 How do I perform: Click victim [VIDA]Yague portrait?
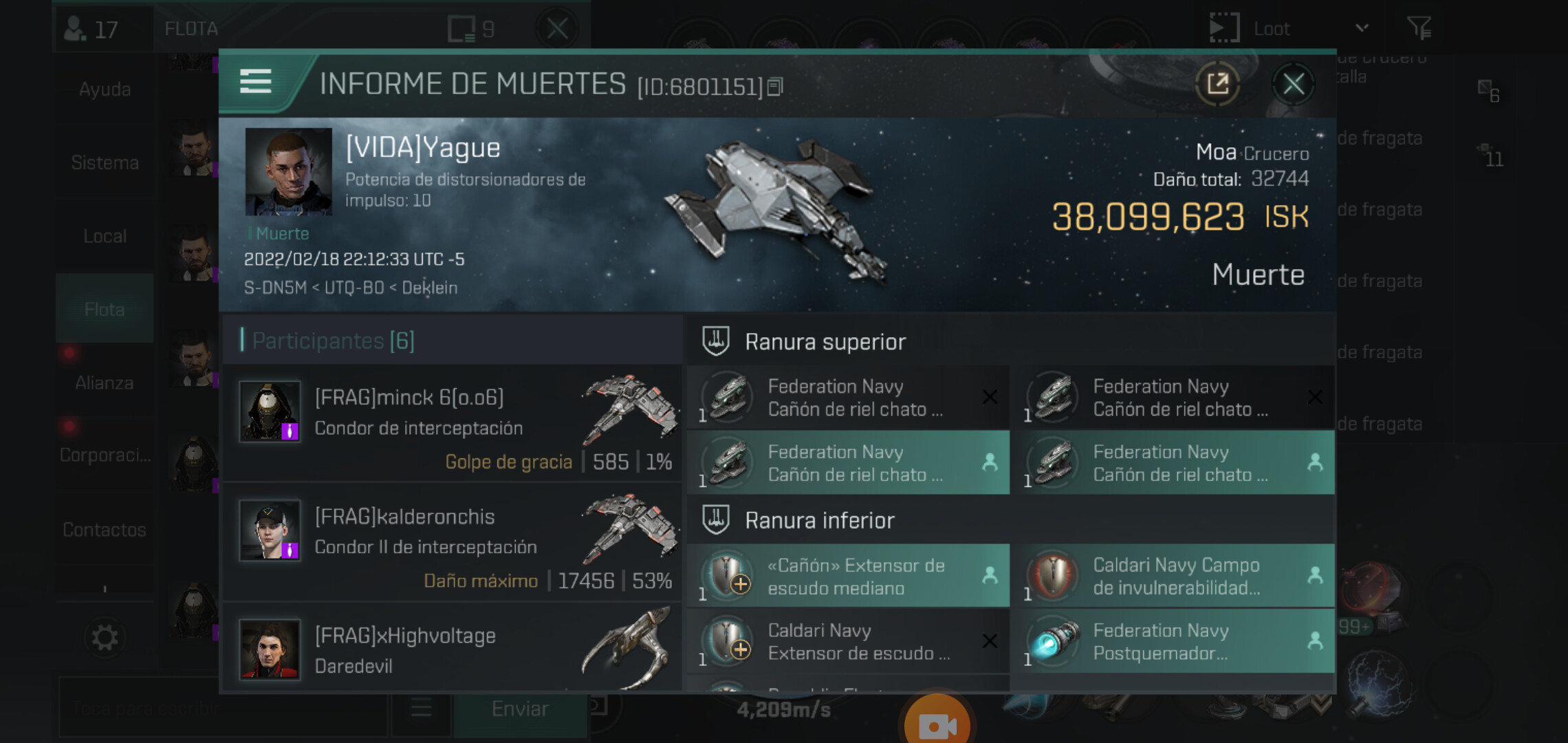pyautogui.click(x=288, y=171)
